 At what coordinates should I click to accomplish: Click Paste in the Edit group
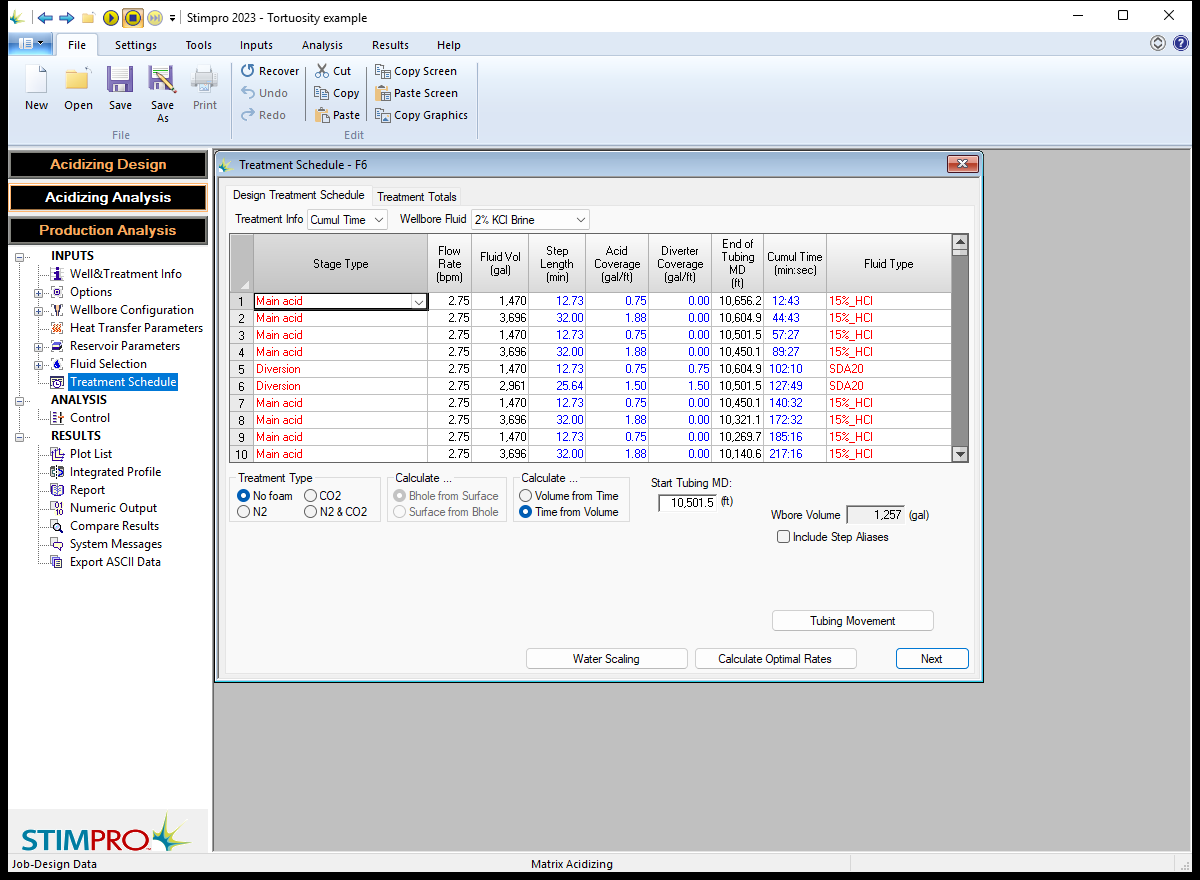[x=338, y=115]
